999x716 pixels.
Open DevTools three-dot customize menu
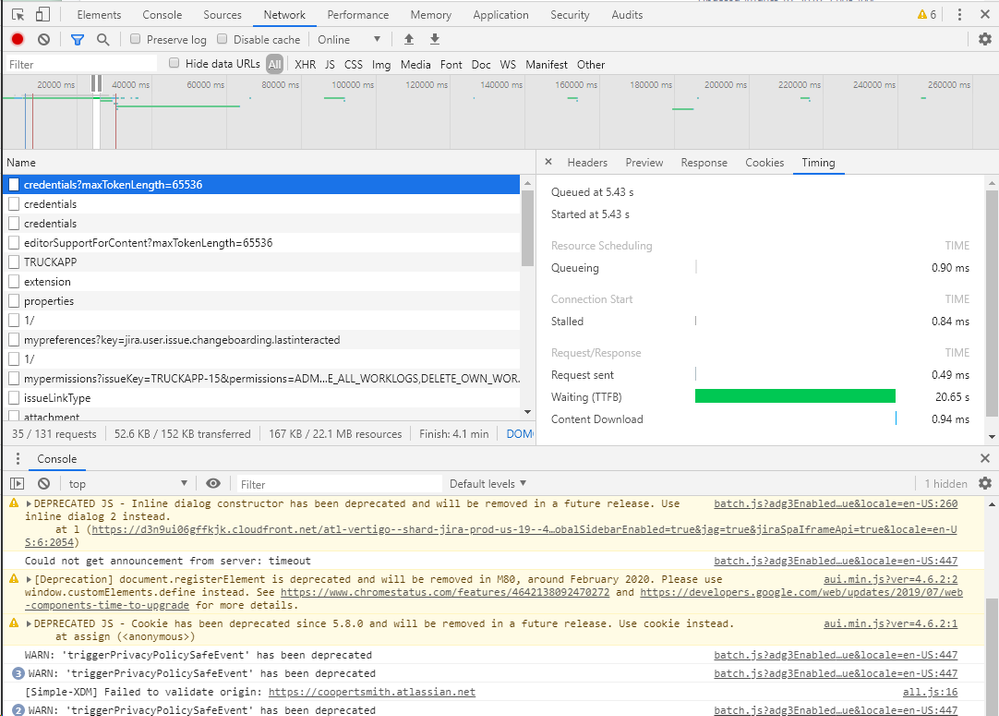point(959,15)
